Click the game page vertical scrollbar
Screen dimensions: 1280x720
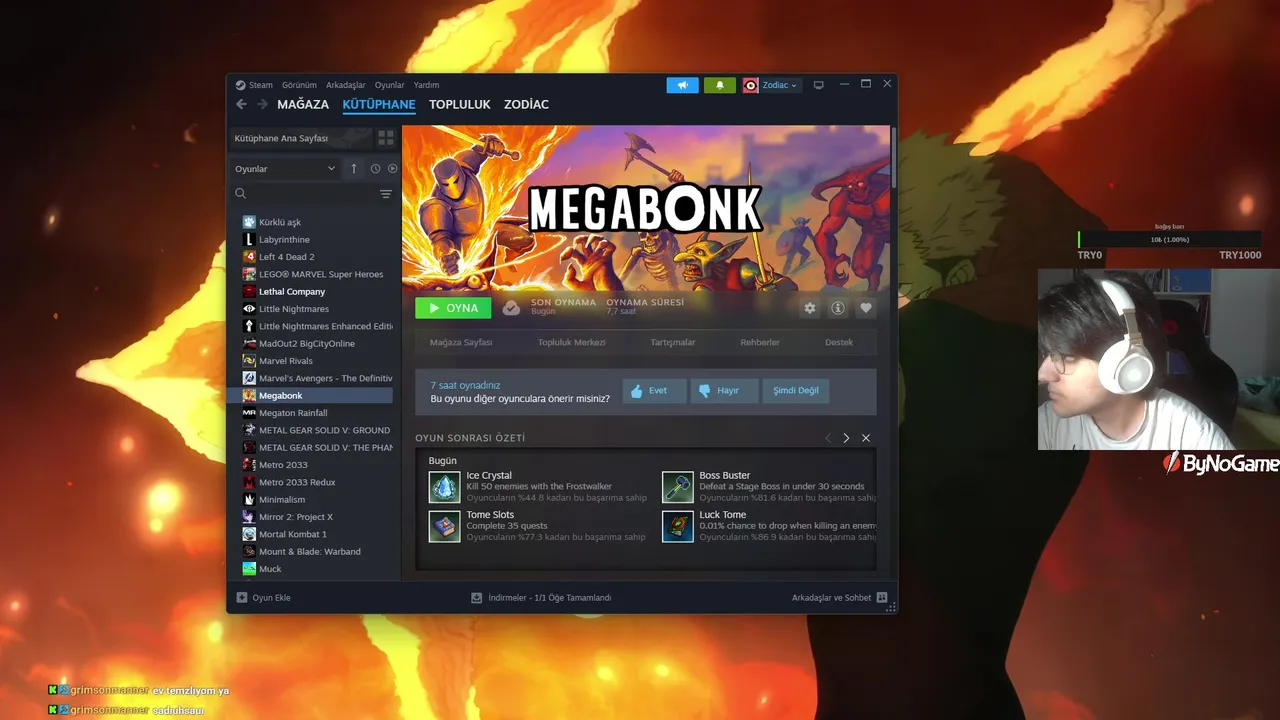[893, 160]
